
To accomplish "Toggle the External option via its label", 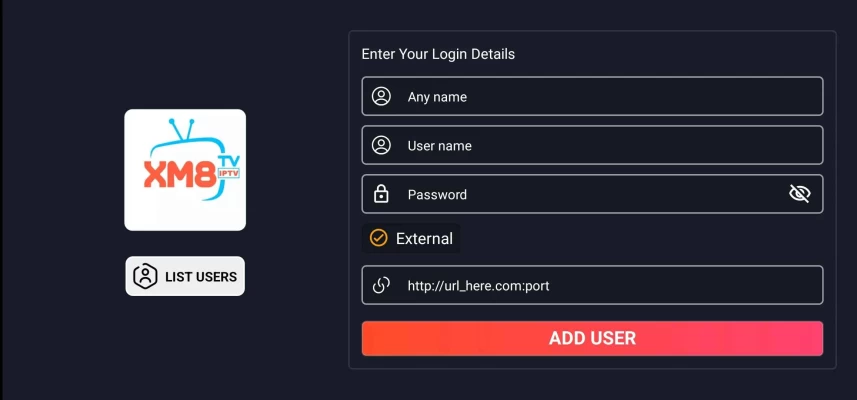I will point(424,239).
